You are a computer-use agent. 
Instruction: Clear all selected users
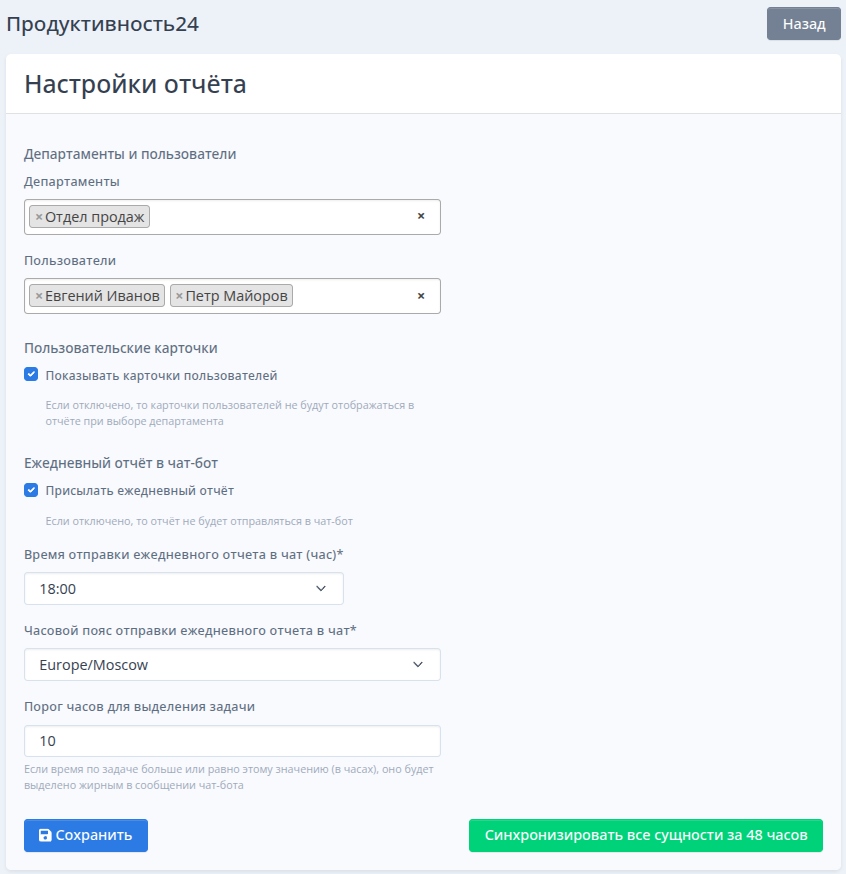coord(421,296)
